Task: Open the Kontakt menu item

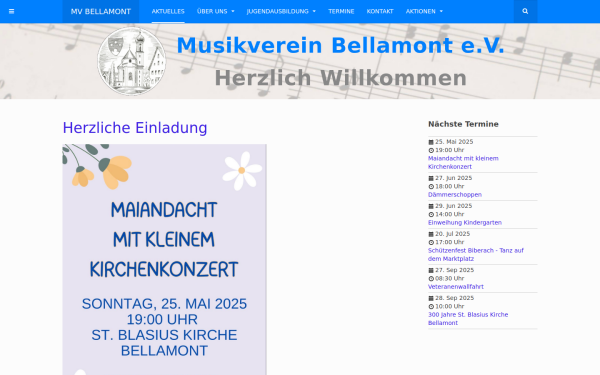Action: pyautogui.click(x=380, y=11)
